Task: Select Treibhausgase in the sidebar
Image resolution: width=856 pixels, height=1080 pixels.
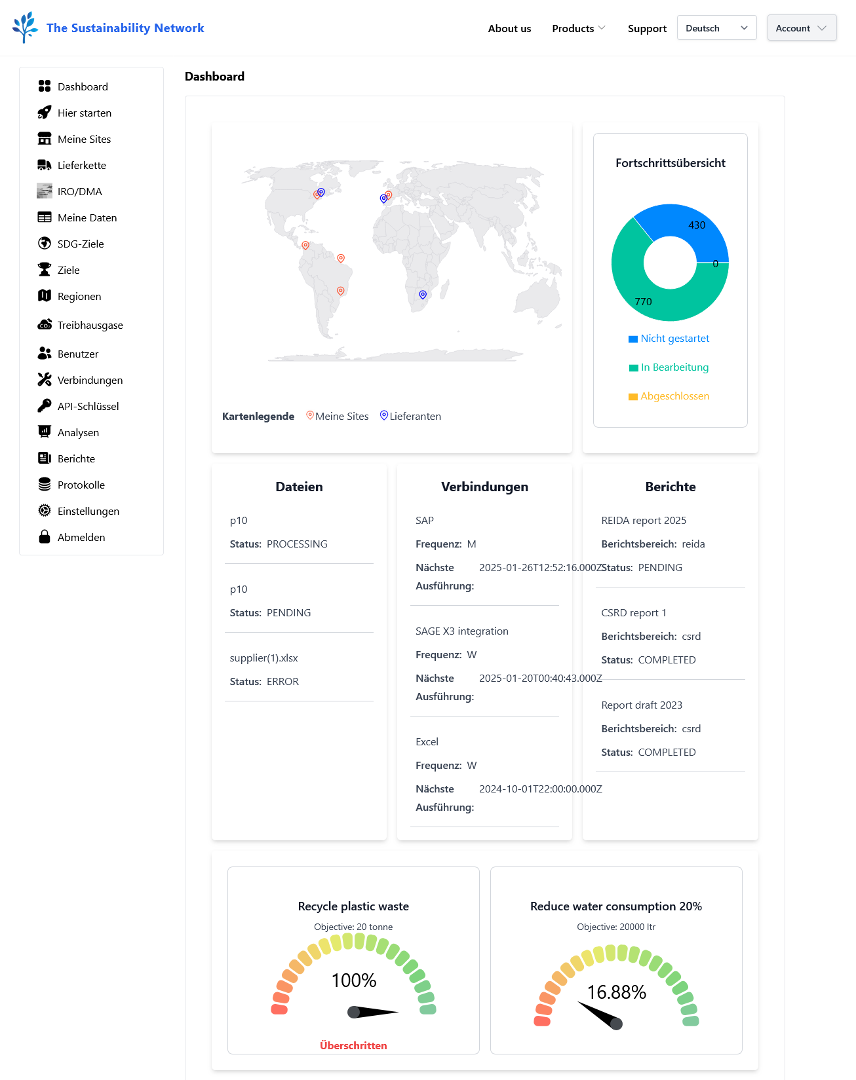Action: coord(90,325)
